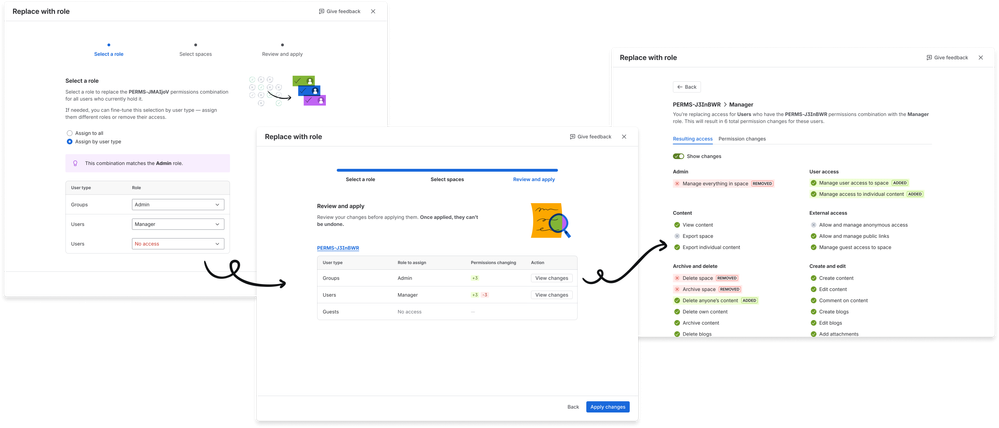Click the grey X icon beside Export space

click(x=677, y=236)
